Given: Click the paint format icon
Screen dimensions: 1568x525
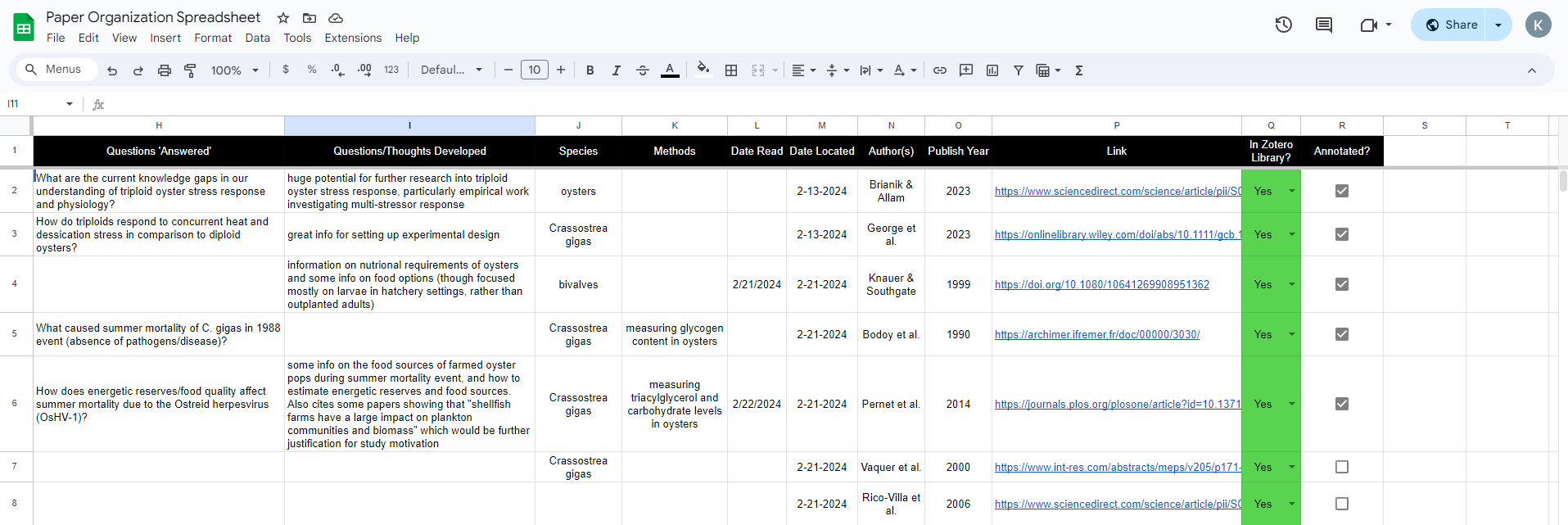Looking at the screenshot, I should pyautogui.click(x=190, y=70).
